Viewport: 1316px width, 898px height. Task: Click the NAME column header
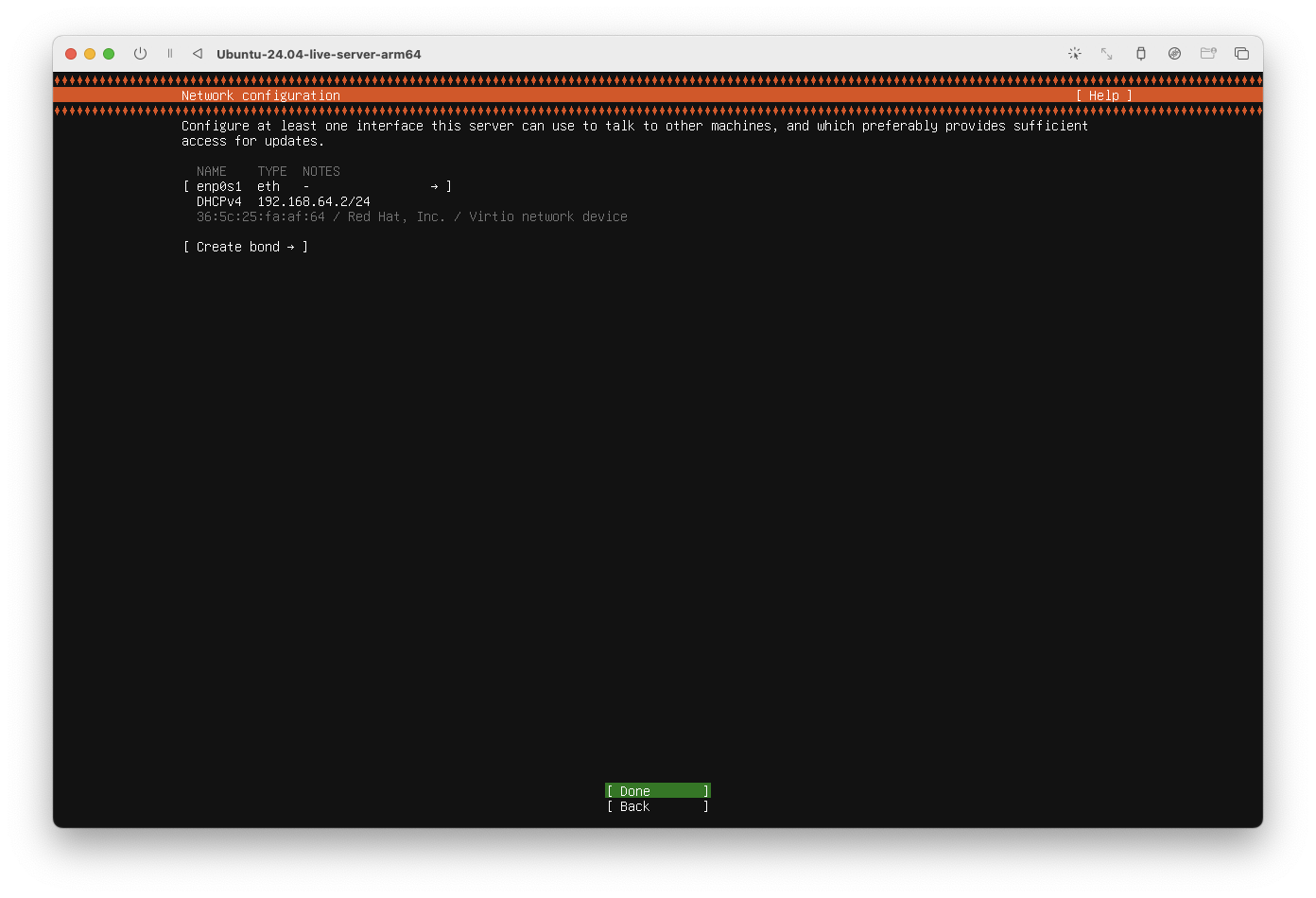212,171
